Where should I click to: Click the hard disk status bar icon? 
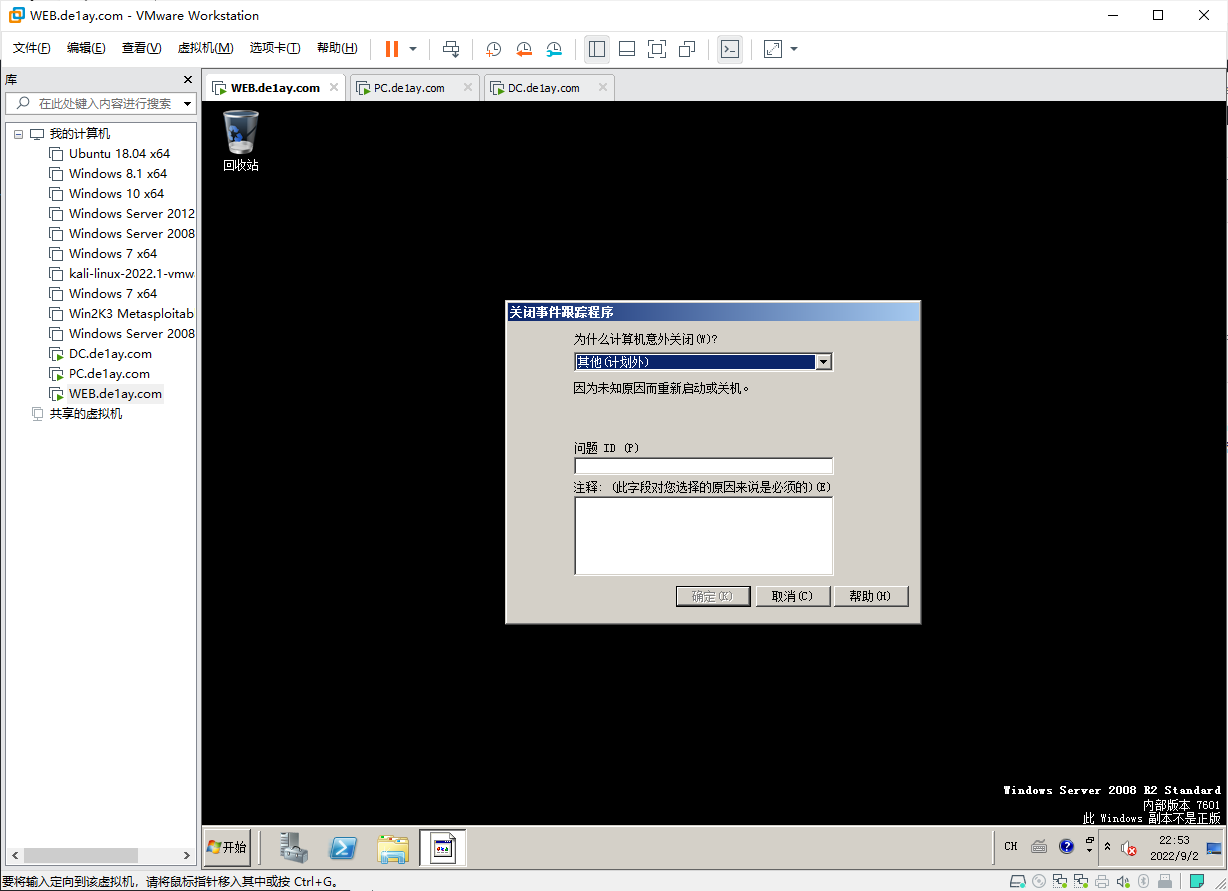click(1019, 881)
